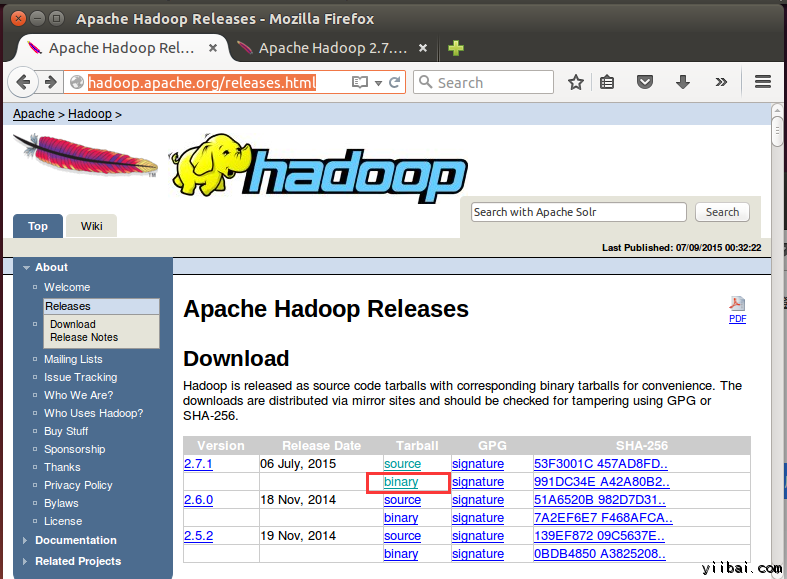Click the binary tarball link for 2.7.1

click(401, 482)
